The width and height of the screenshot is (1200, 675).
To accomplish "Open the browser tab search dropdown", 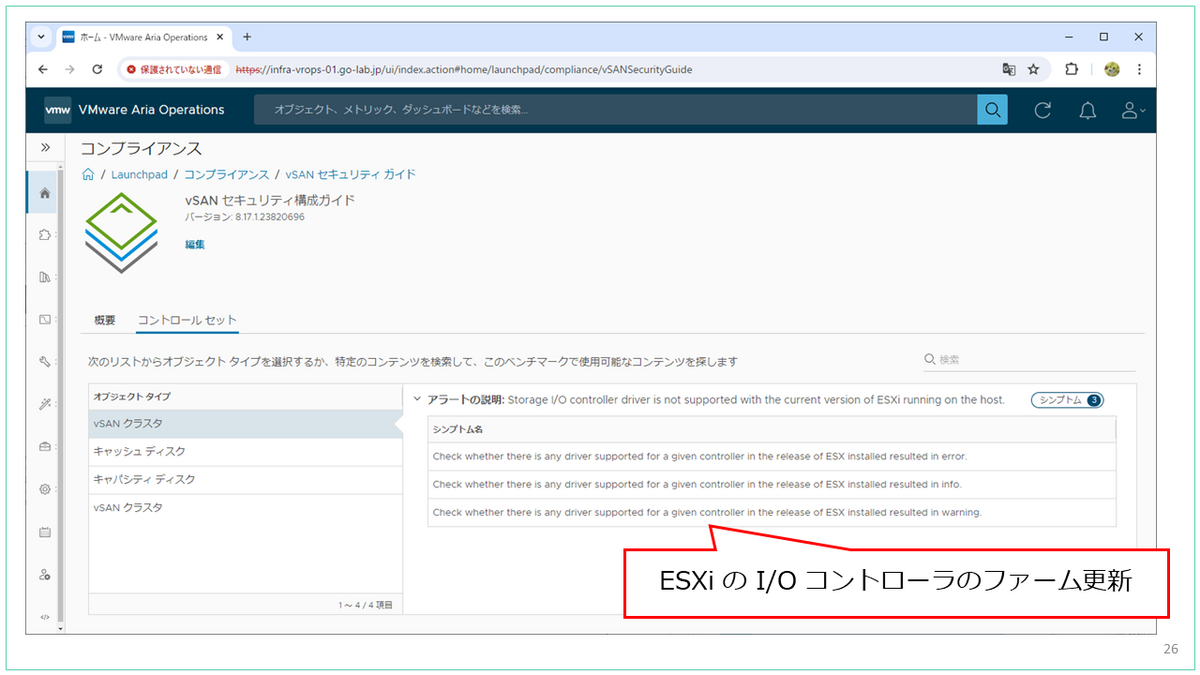I will [42, 37].
